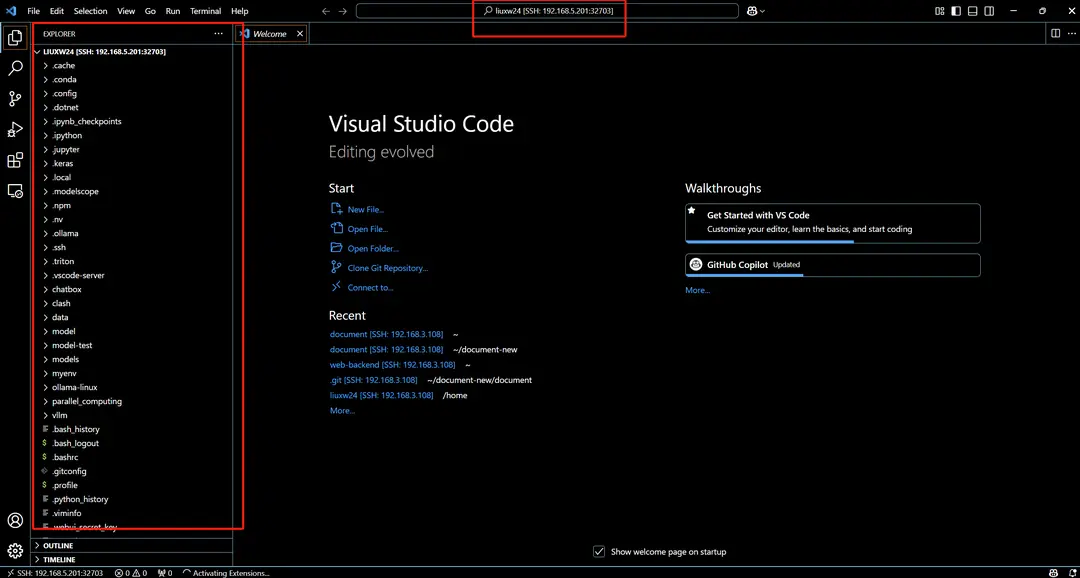Open the Accounts icon in activity bar
This screenshot has width=1080, height=578.
click(x=14, y=520)
